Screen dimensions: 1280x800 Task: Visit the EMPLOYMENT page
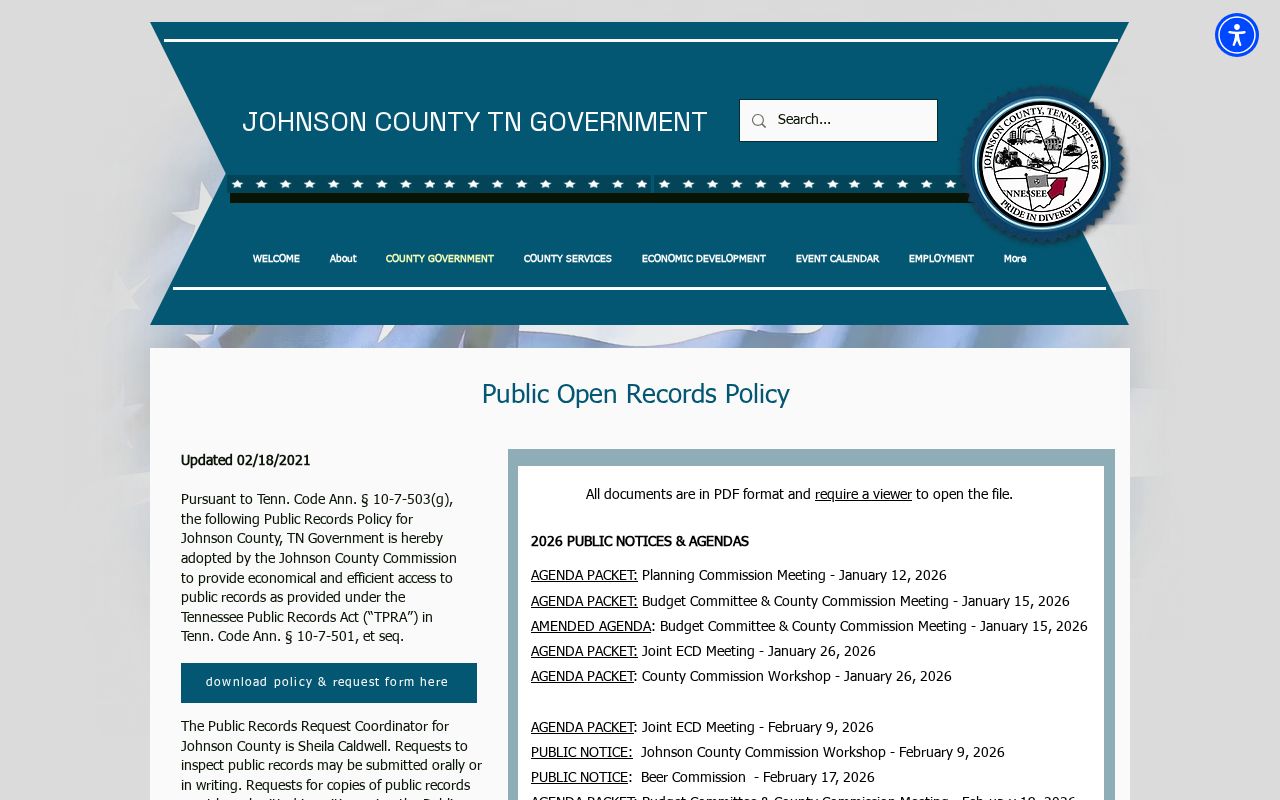pyautogui.click(x=941, y=259)
